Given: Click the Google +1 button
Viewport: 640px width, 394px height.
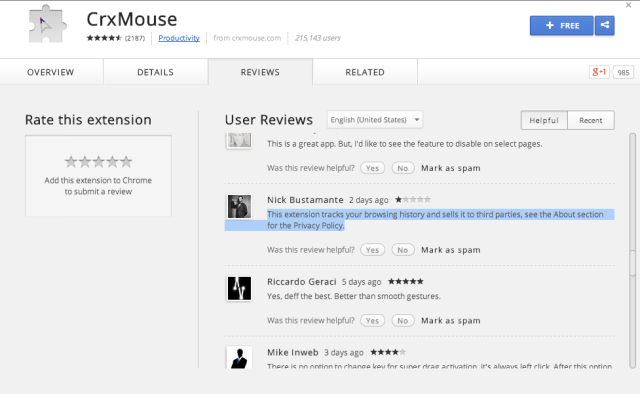Looking at the screenshot, I should tap(599, 72).
